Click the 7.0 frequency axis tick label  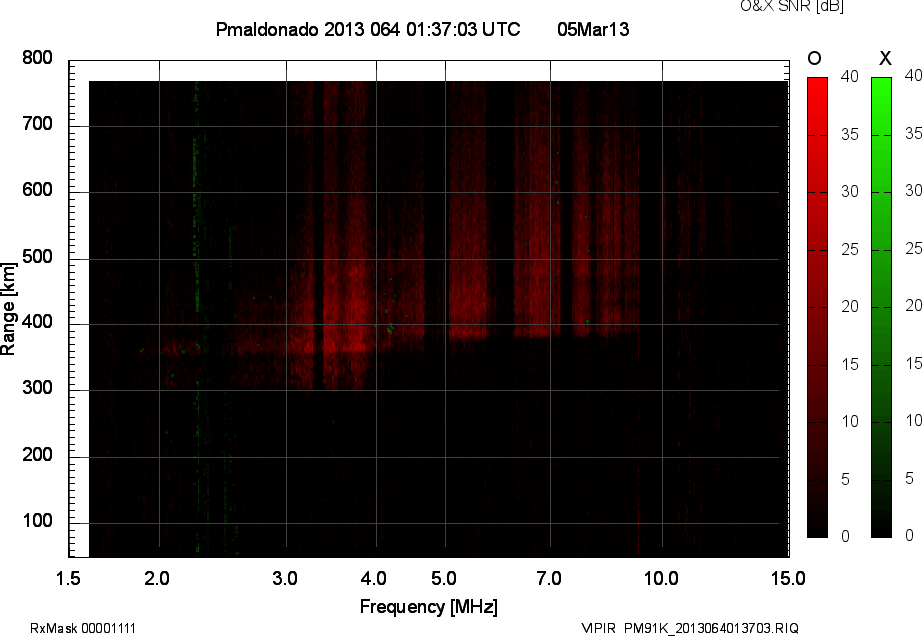tap(550, 578)
